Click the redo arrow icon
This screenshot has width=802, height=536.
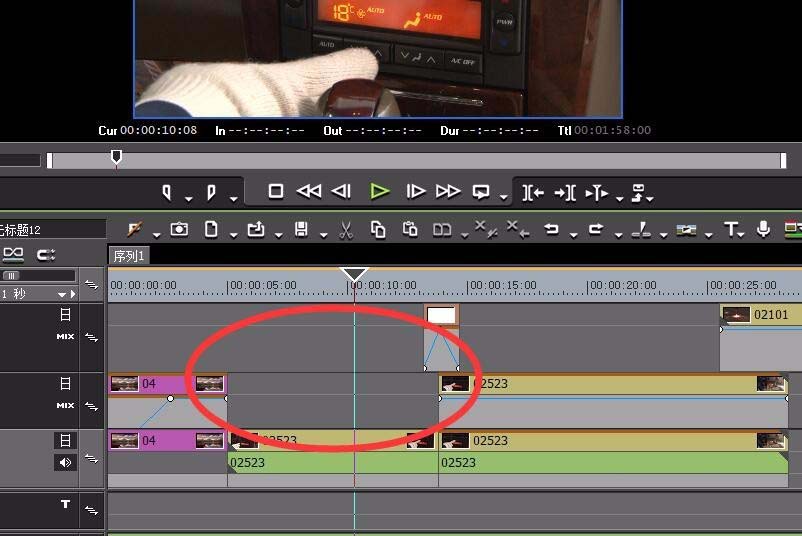pyautogui.click(x=596, y=229)
